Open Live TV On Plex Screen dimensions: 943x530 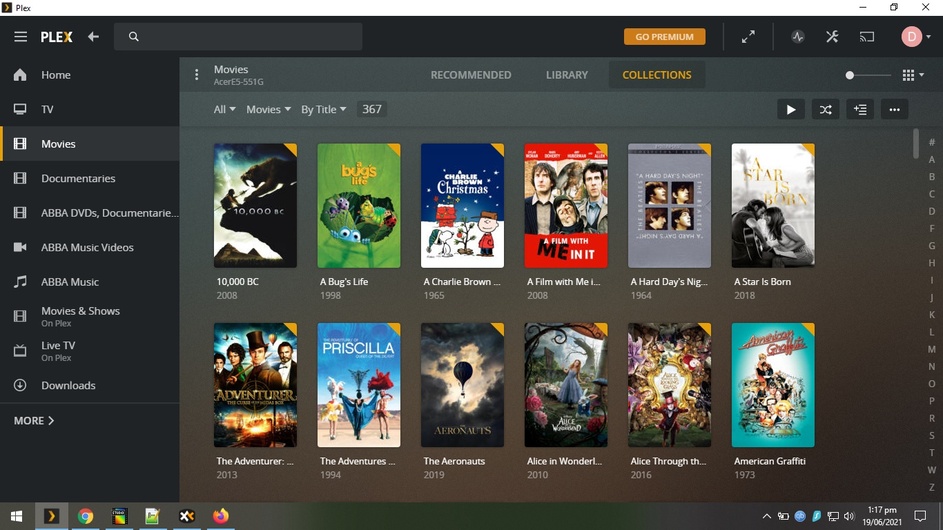click(x=90, y=351)
